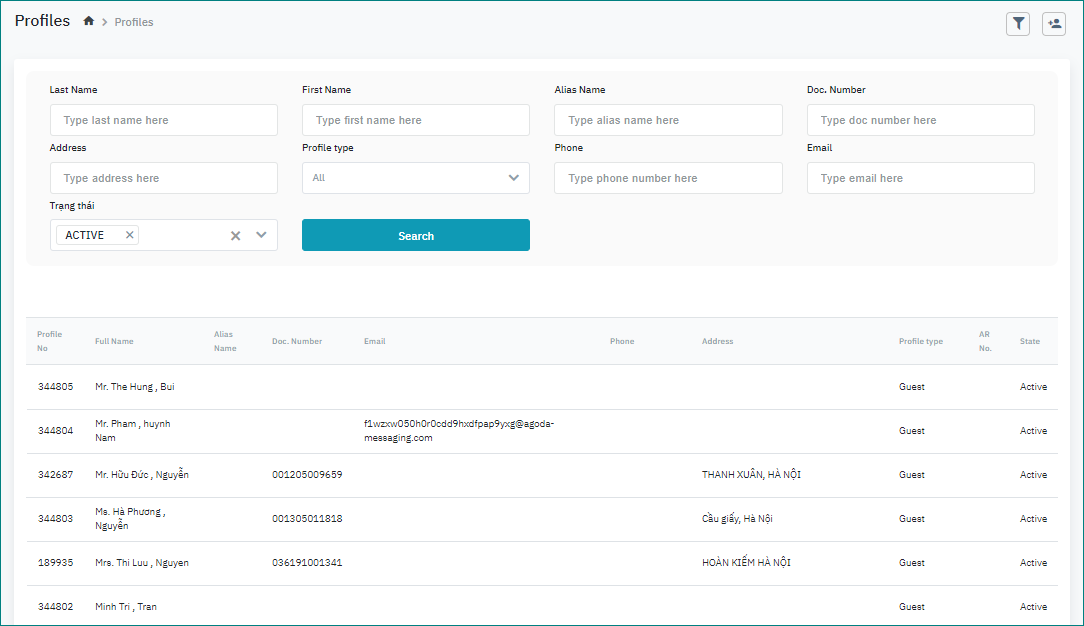1084x626 pixels.
Task: Click into the Address input field
Action: tap(163, 178)
